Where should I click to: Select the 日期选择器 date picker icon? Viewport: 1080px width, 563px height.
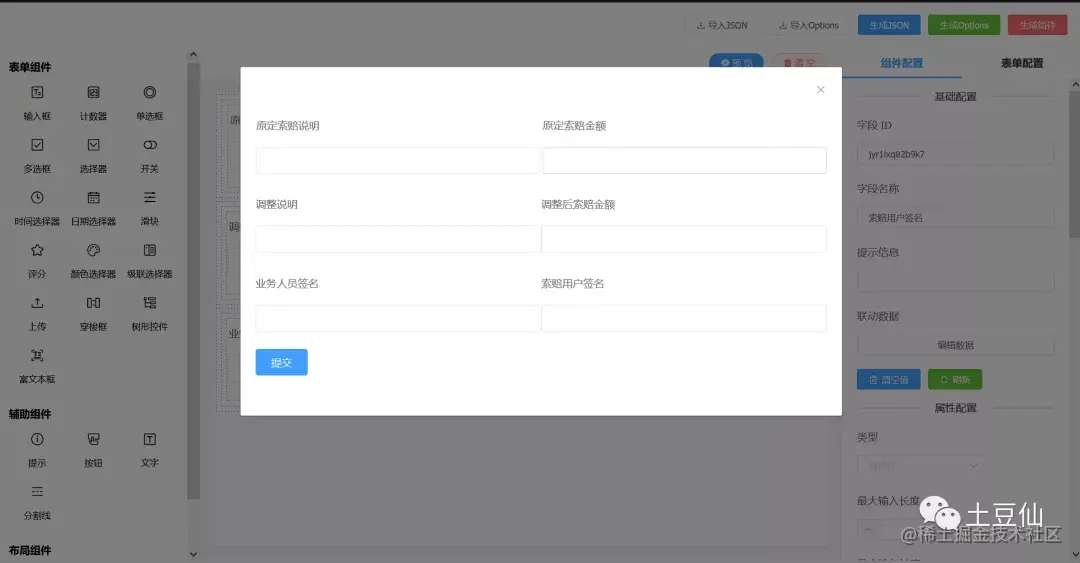(93, 198)
